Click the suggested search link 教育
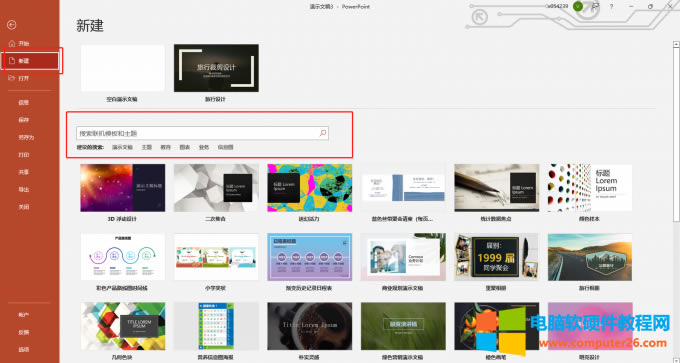This screenshot has height=363, width=680. [166, 147]
